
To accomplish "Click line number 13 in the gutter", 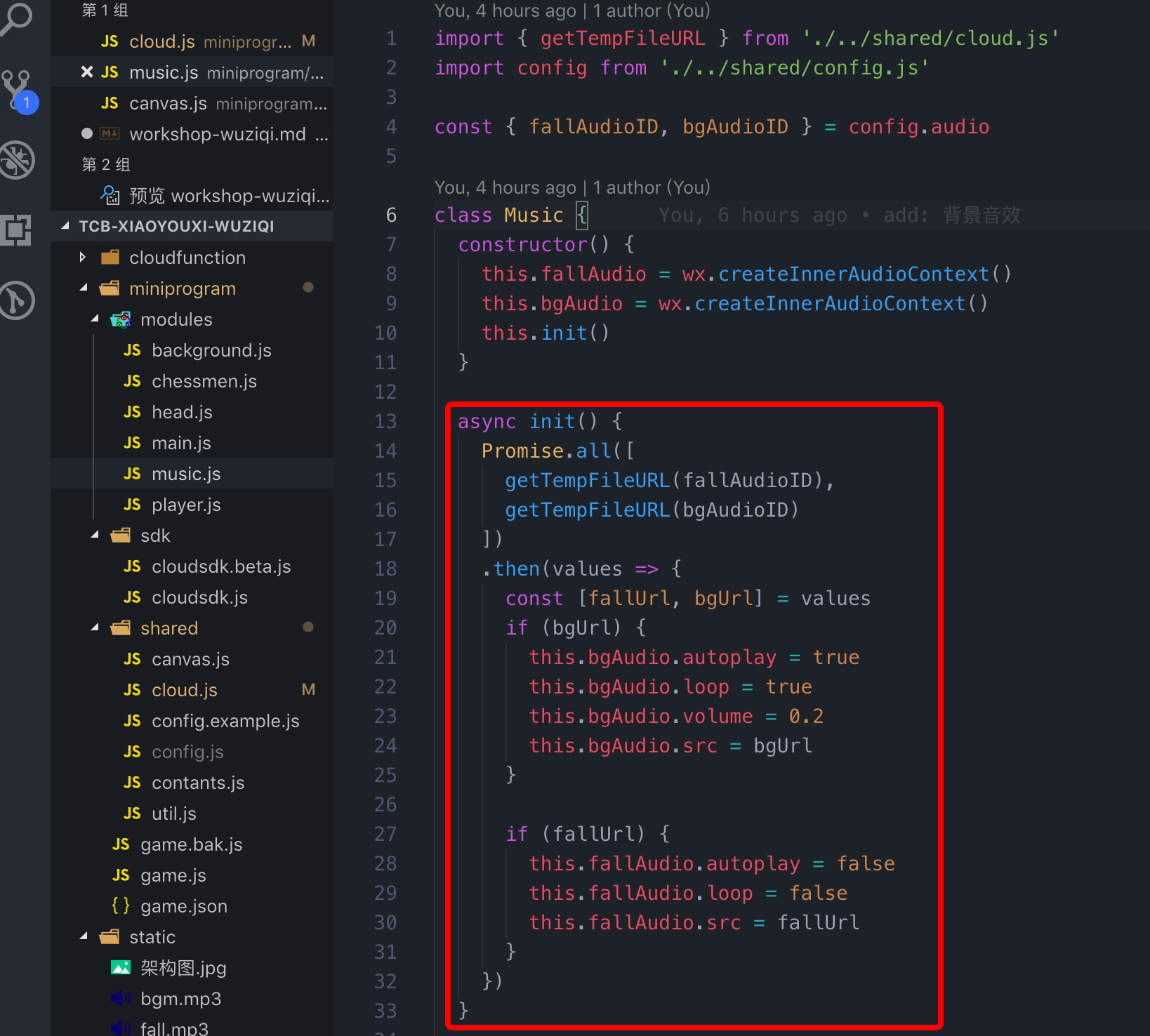I will click(x=385, y=421).
